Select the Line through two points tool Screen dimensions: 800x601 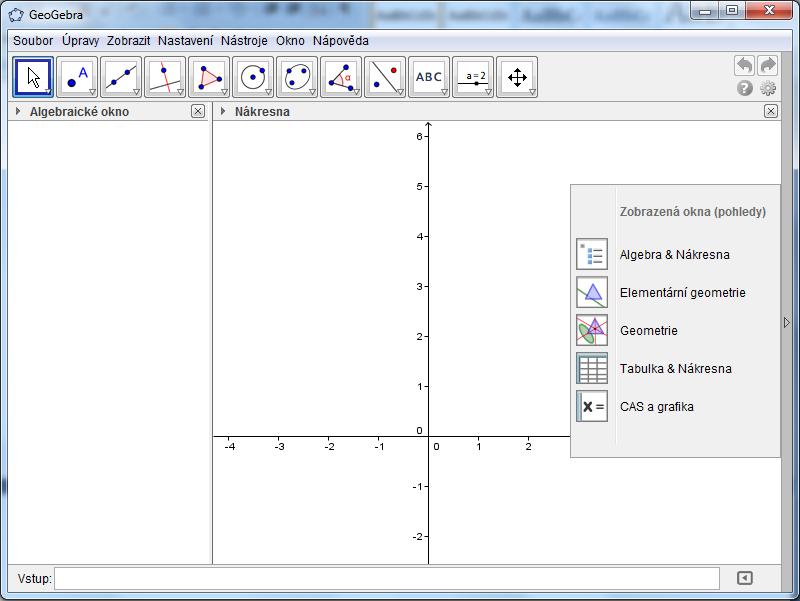[x=121, y=77]
